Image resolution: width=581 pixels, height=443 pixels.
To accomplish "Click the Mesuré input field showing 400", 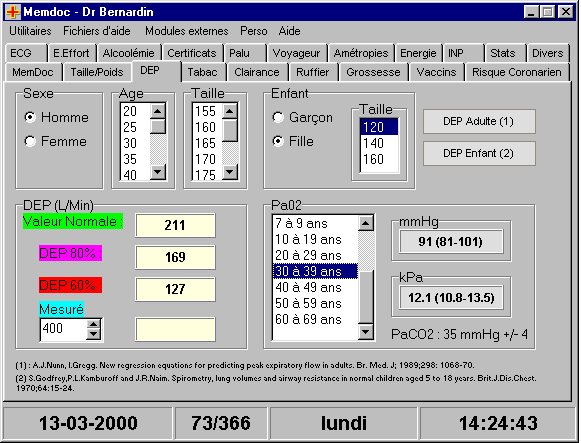I will pyautogui.click(x=64, y=329).
